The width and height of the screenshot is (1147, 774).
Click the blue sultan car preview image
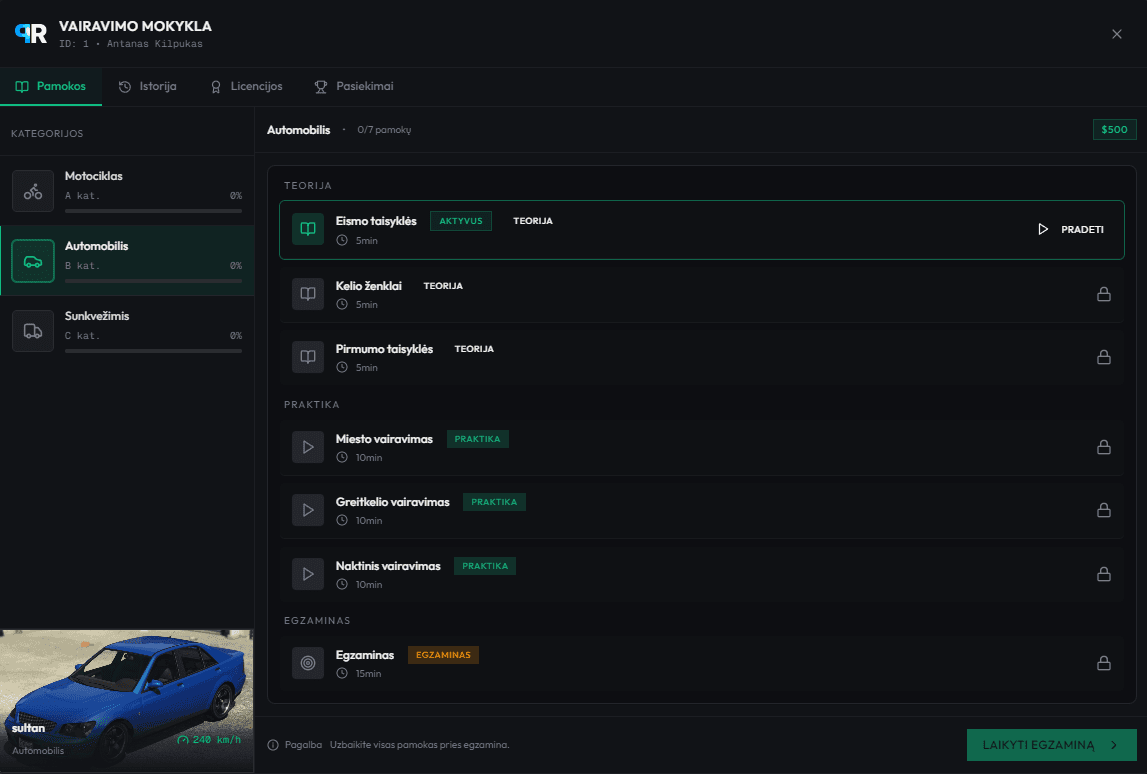[x=127, y=690]
